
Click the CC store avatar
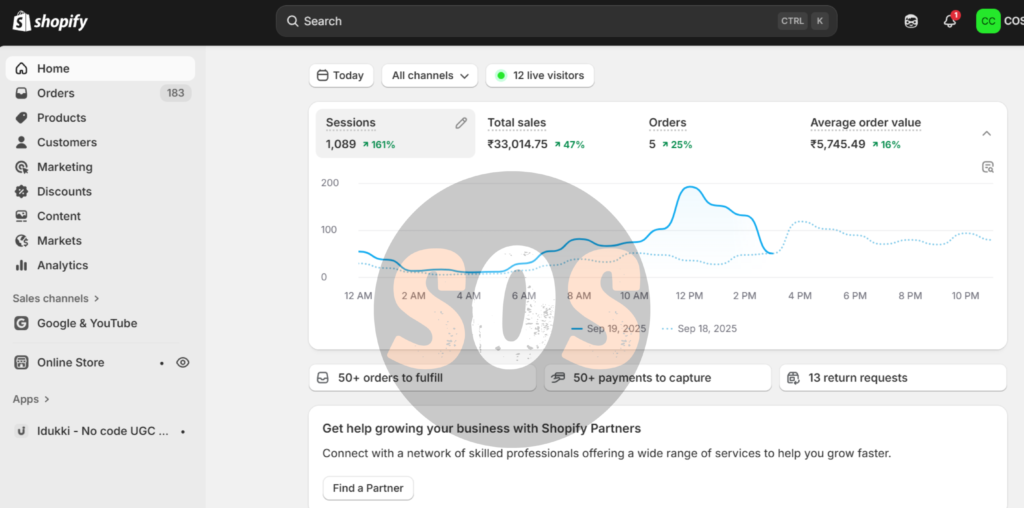[988, 22]
